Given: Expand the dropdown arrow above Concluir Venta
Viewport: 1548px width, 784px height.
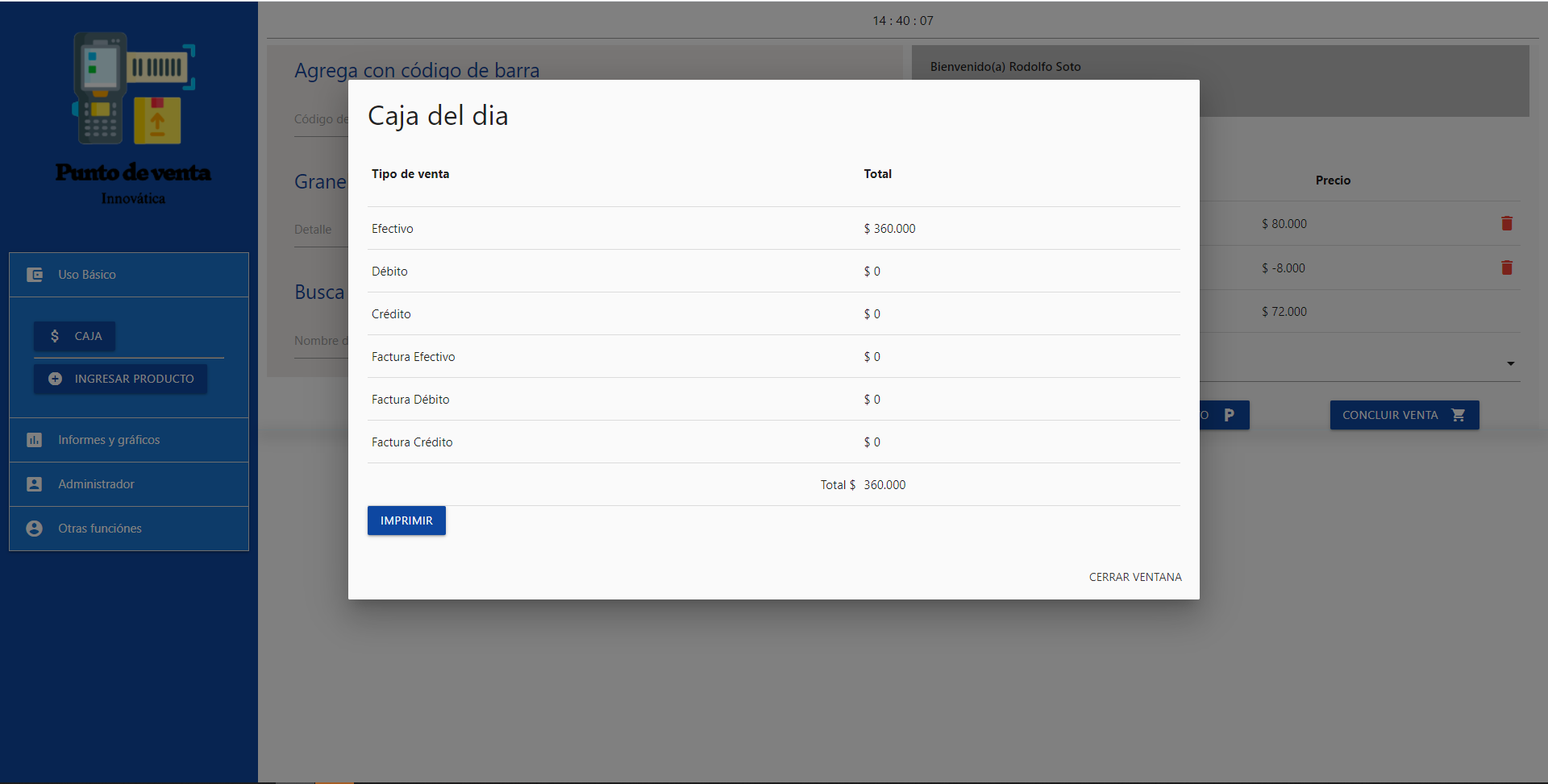Looking at the screenshot, I should pyautogui.click(x=1510, y=364).
